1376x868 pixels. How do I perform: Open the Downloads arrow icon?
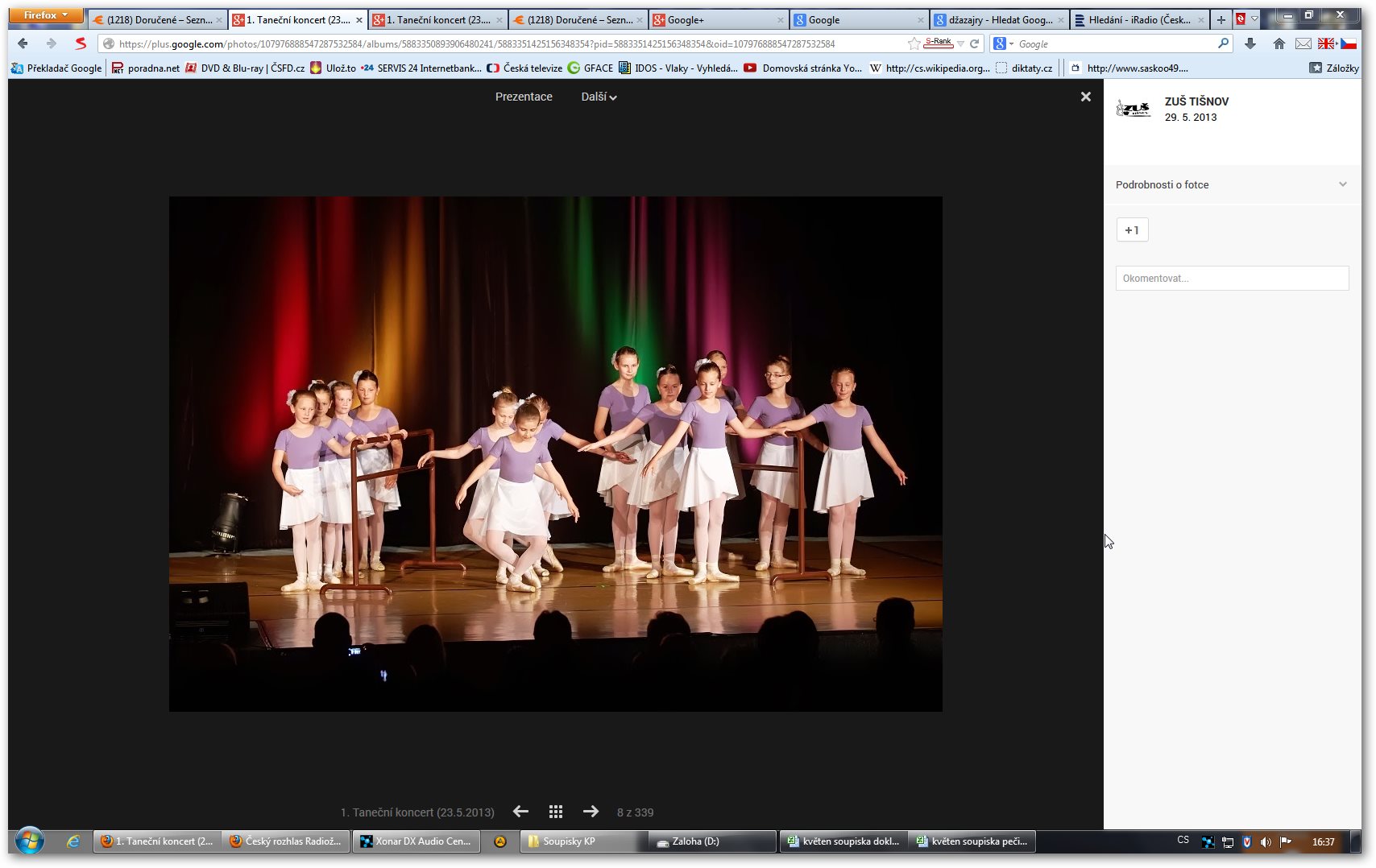coord(1250,43)
